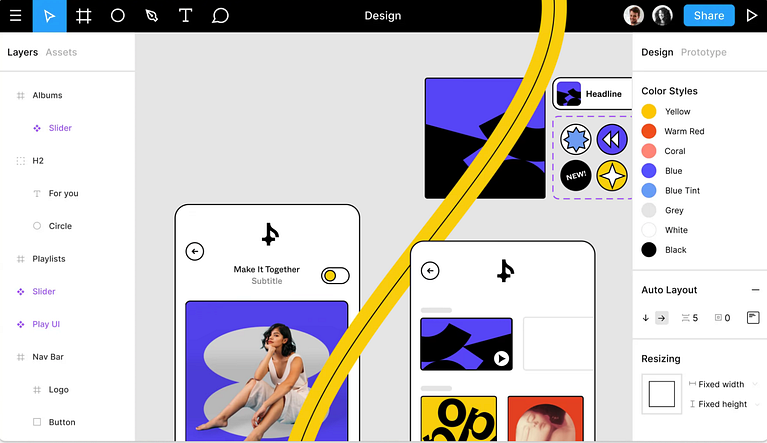Click the red album cover thumbnail
The width and height of the screenshot is (767, 443).
(545, 419)
